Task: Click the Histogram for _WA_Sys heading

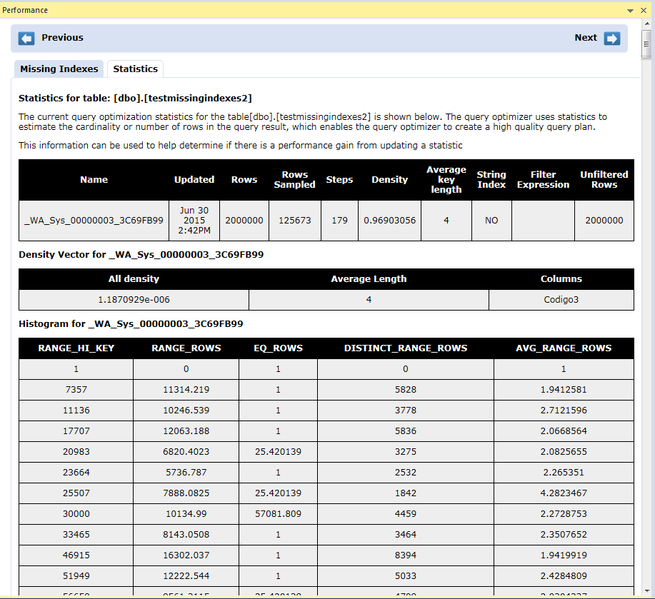Action: [x=131, y=324]
